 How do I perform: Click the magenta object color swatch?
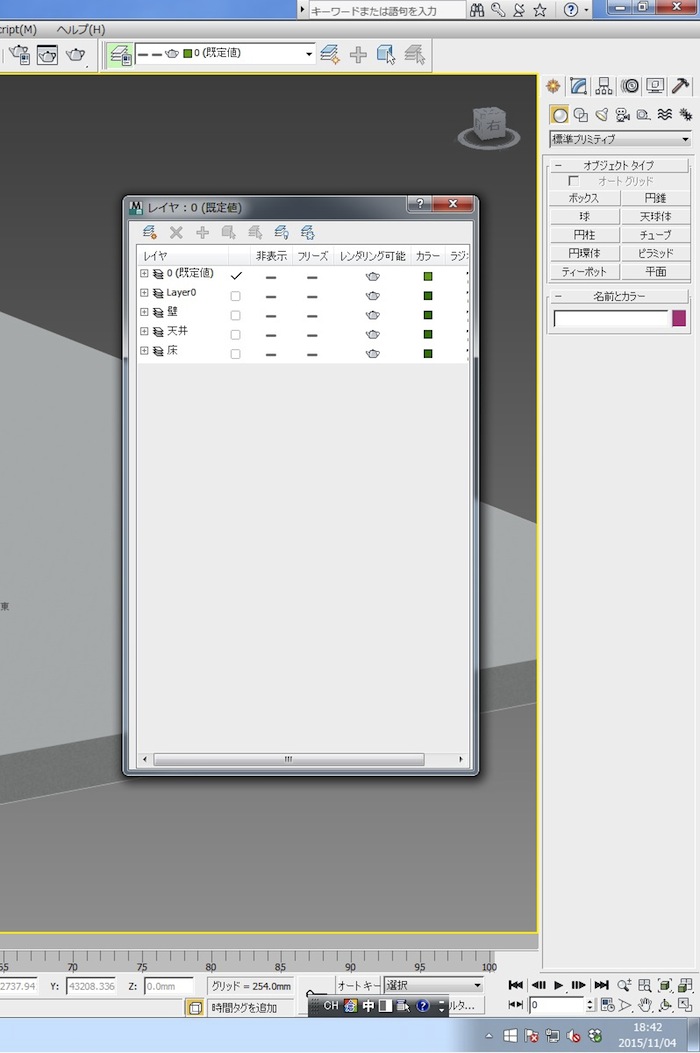[x=679, y=318]
